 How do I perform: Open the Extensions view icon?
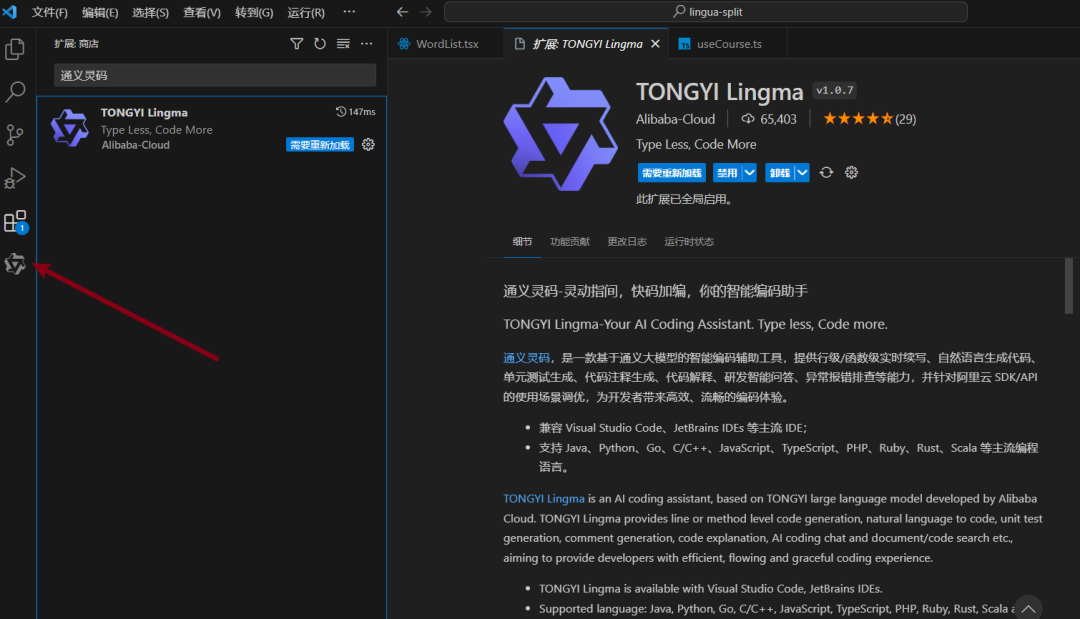(15, 222)
